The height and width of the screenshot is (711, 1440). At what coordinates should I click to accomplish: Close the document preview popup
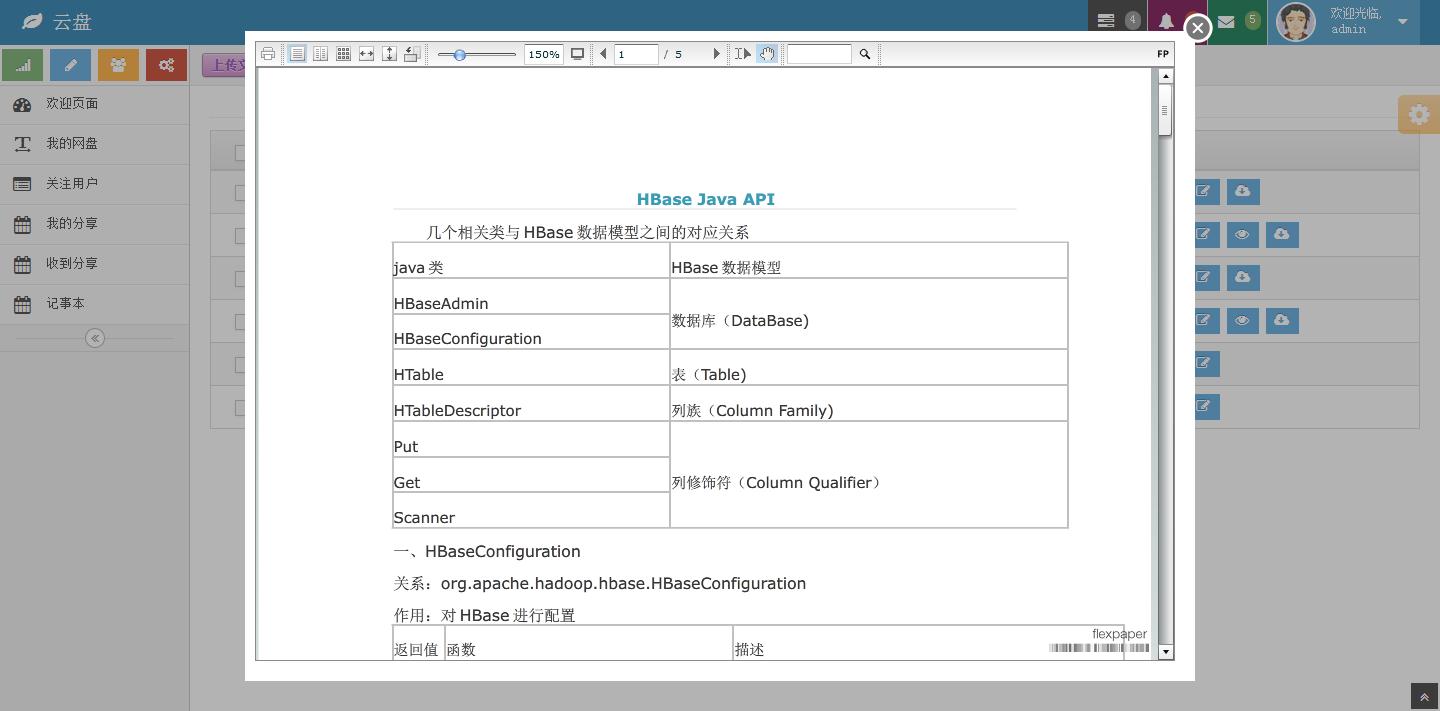pyautogui.click(x=1197, y=28)
